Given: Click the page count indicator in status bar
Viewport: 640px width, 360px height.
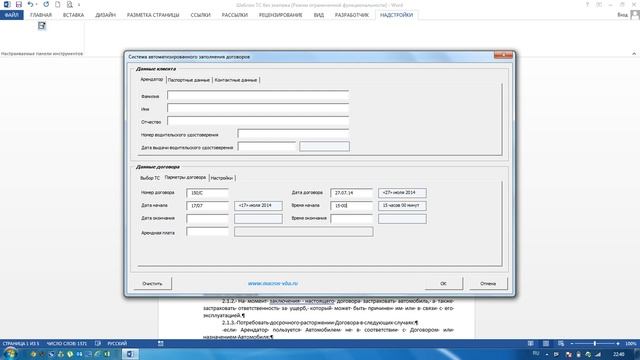Looking at the screenshot, I should click(x=21, y=344).
